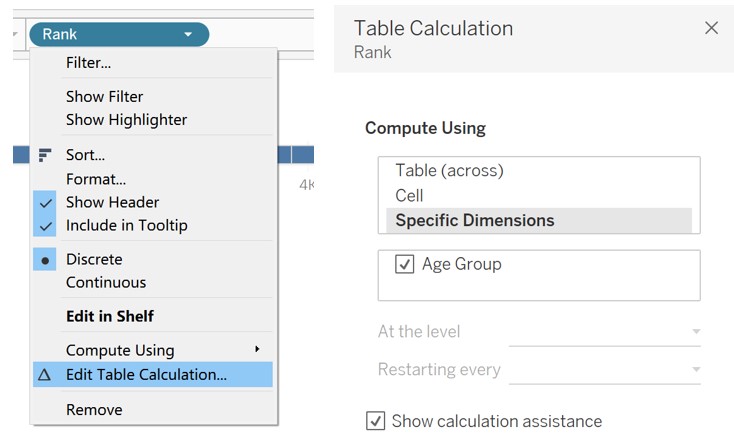Open Format... from the context menu

[96, 179]
